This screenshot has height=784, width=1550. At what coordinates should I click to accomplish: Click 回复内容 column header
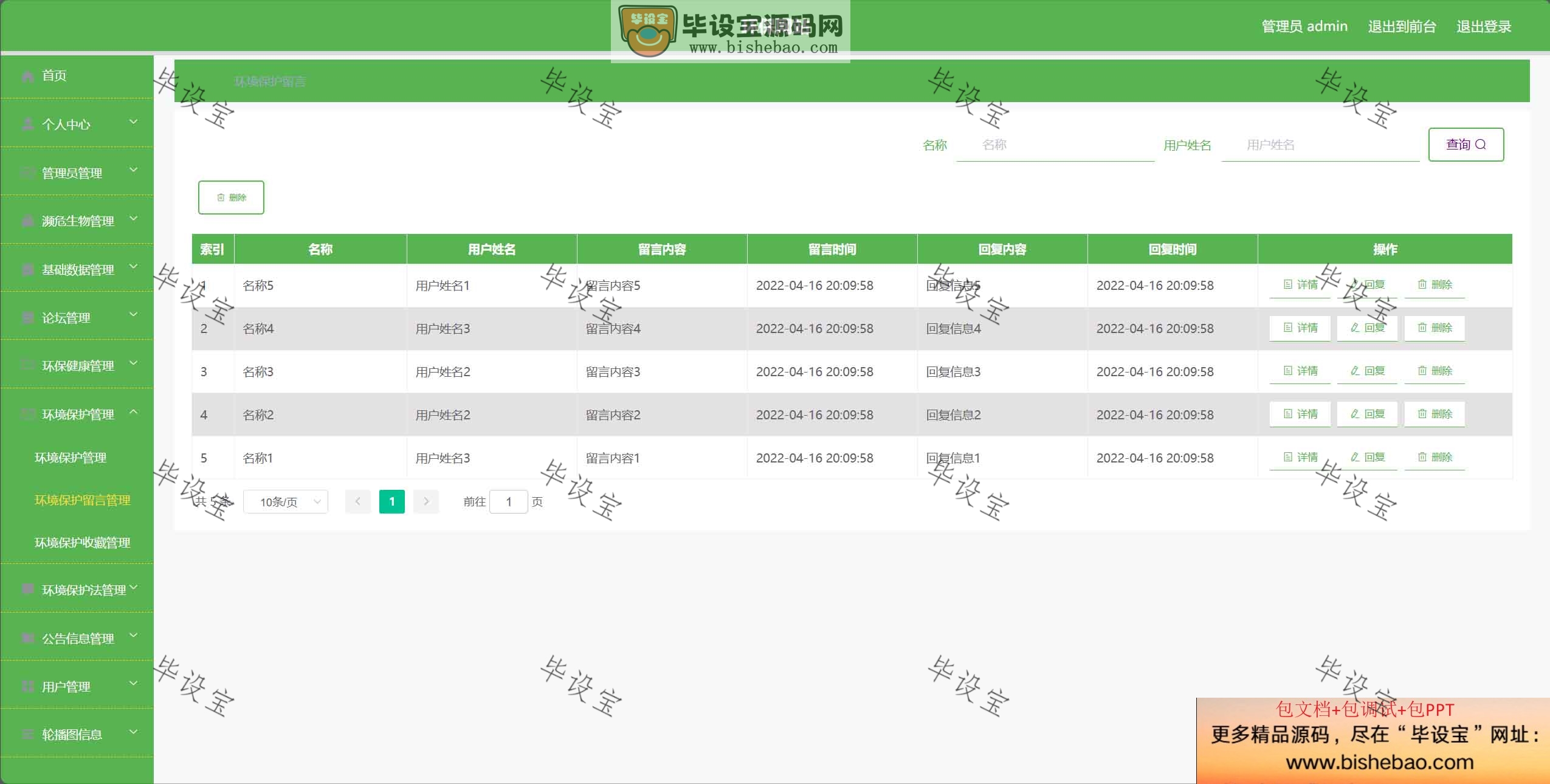pos(1002,249)
